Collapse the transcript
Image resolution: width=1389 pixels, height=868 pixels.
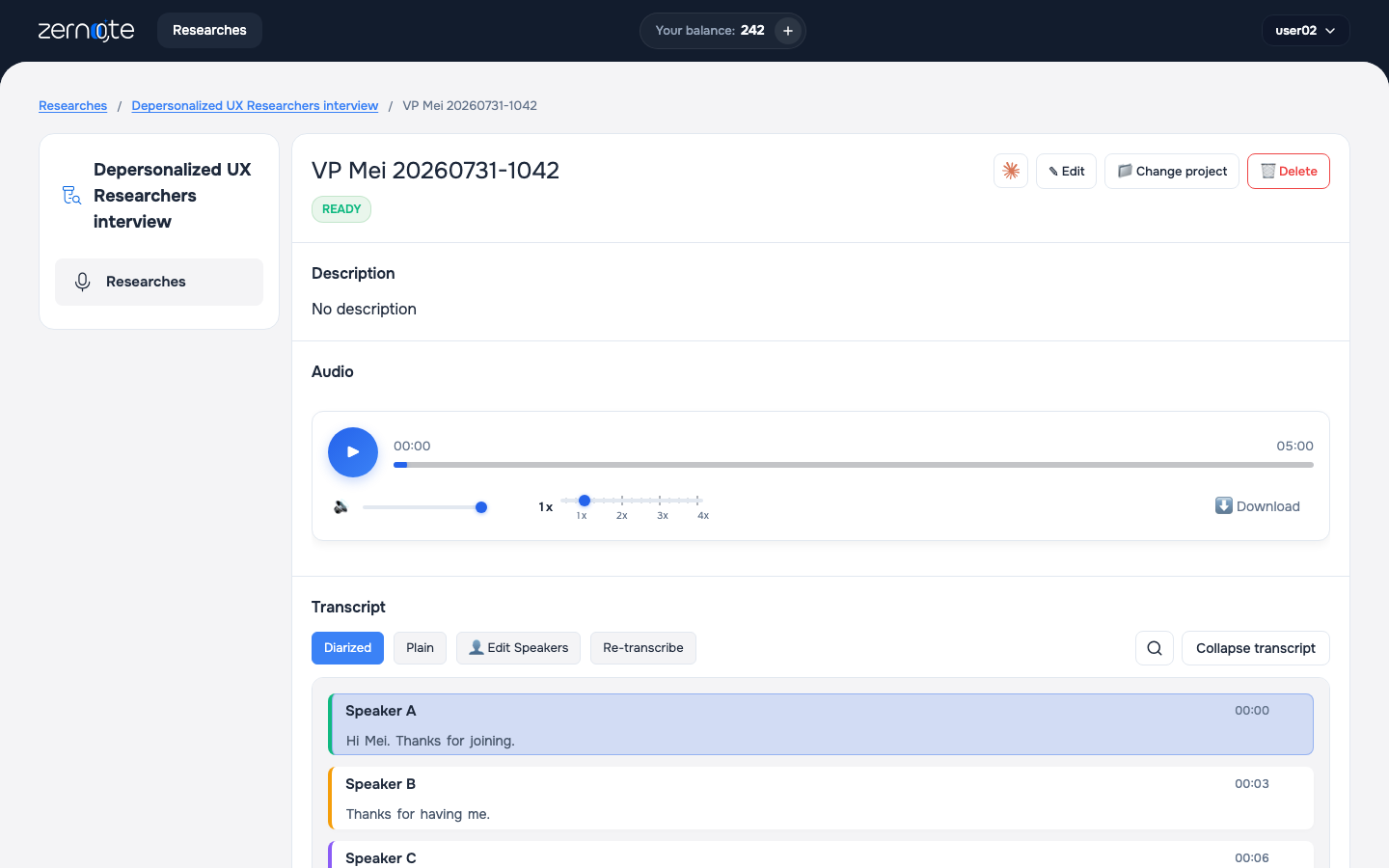point(1256,648)
